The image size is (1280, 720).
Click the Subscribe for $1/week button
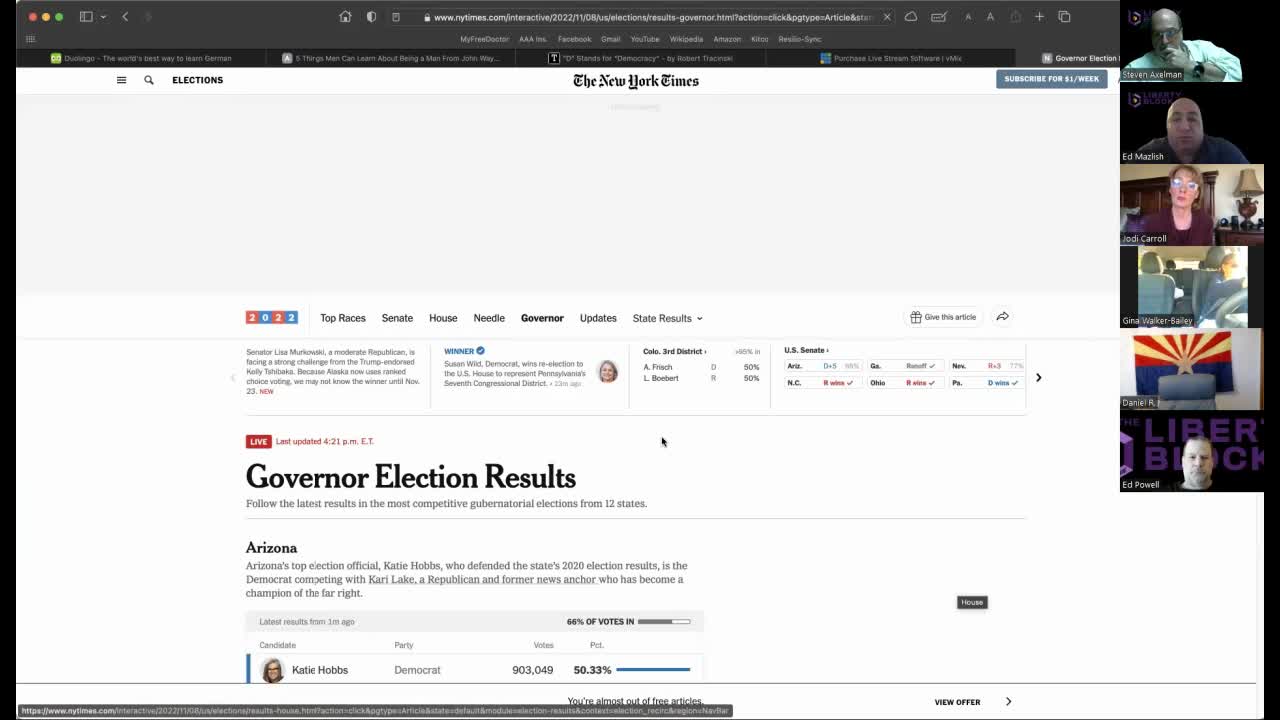(x=1051, y=79)
